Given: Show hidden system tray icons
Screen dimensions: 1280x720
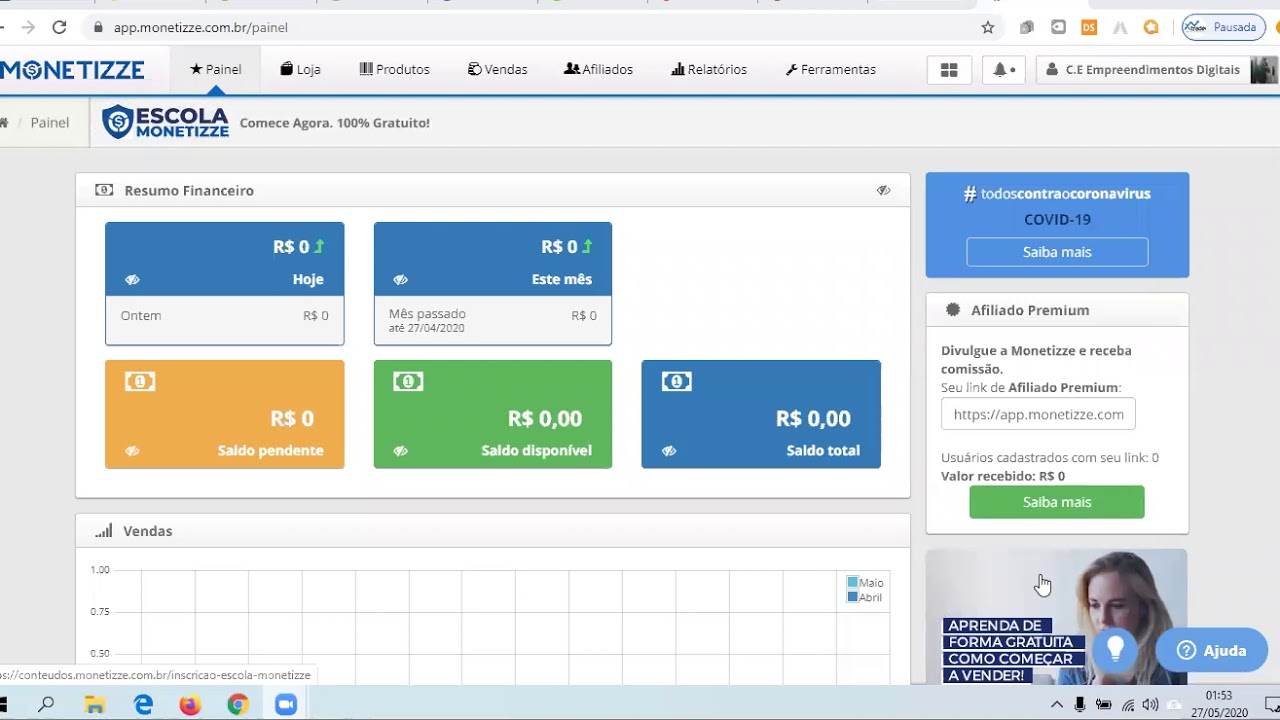Looking at the screenshot, I should (1056, 705).
